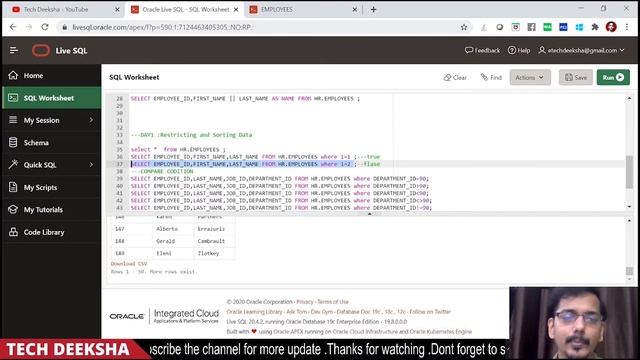Open Chrome three-dot menu

pos(627,27)
